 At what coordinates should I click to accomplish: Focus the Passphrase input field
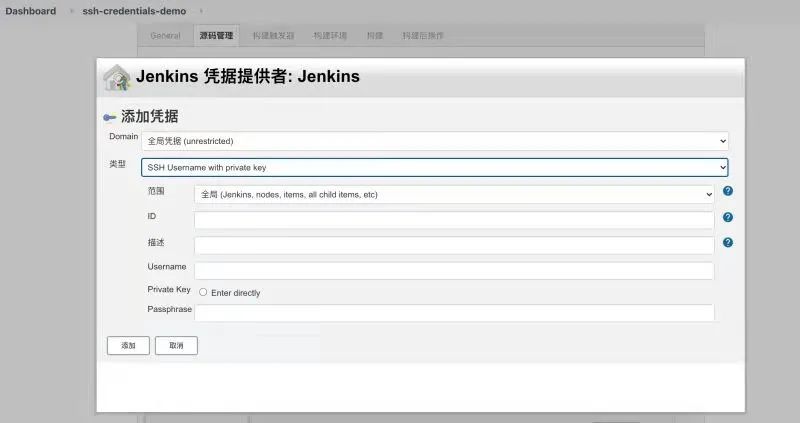(454, 313)
